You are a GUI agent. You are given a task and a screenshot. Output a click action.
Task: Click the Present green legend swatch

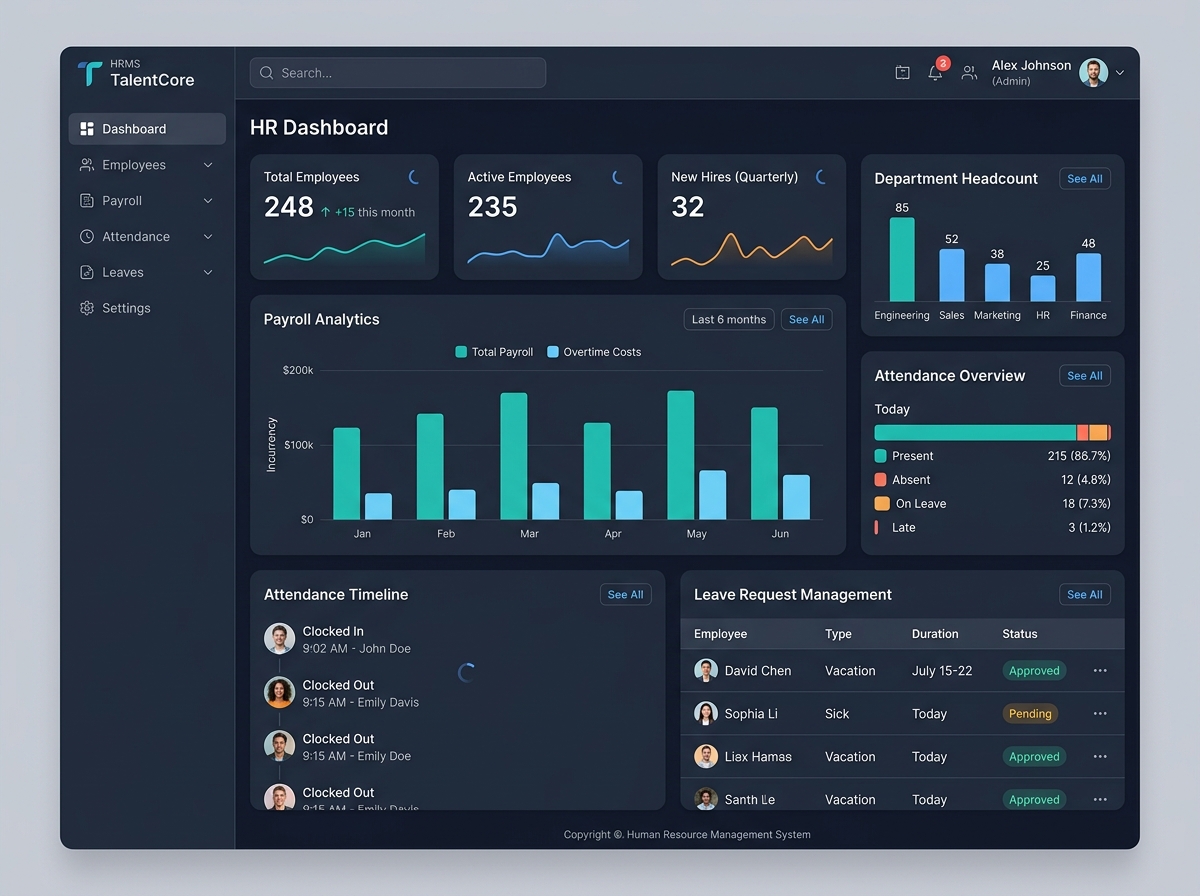(x=880, y=455)
